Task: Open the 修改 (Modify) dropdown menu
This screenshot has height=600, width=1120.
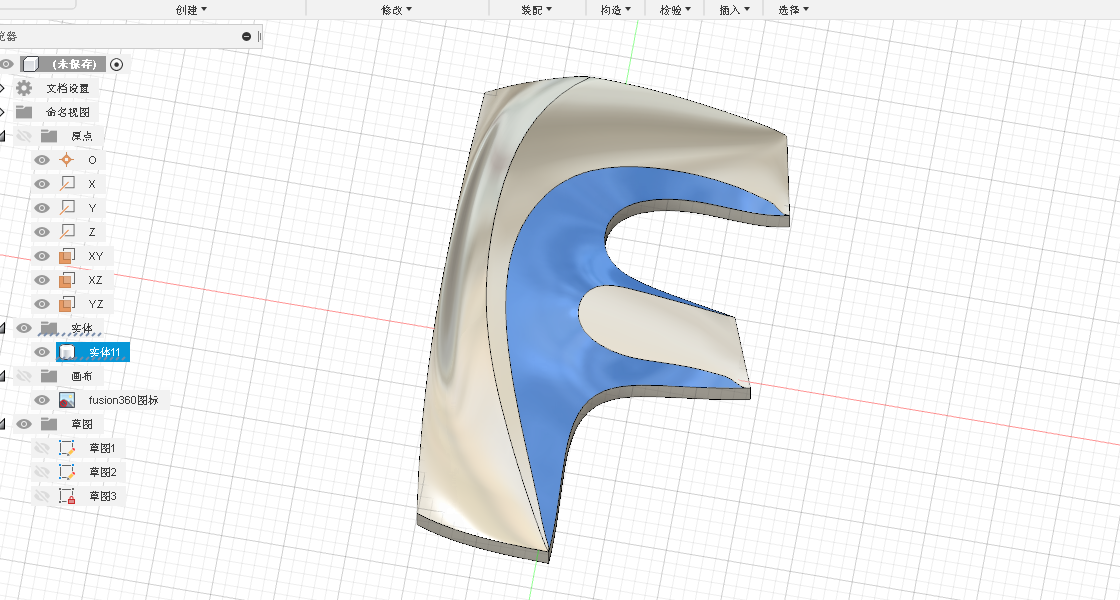Action: click(396, 10)
